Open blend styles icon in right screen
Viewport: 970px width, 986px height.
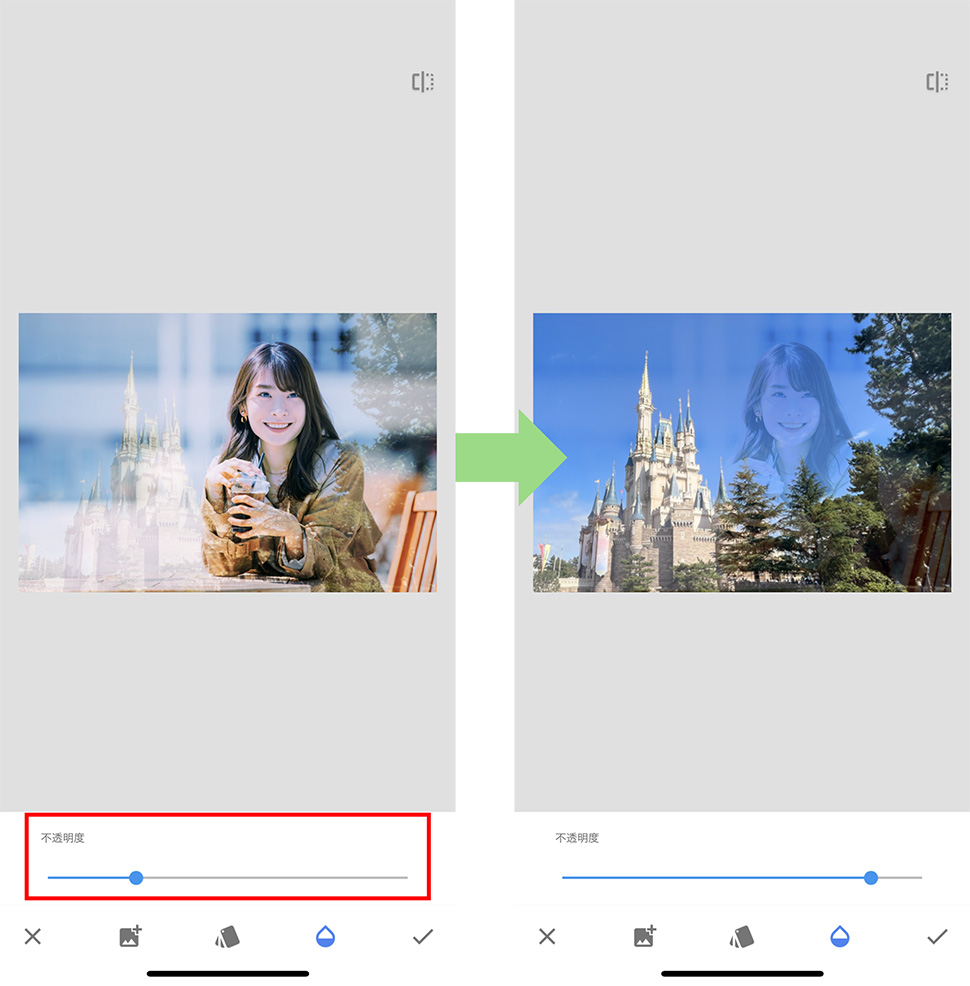tap(741, 936)
